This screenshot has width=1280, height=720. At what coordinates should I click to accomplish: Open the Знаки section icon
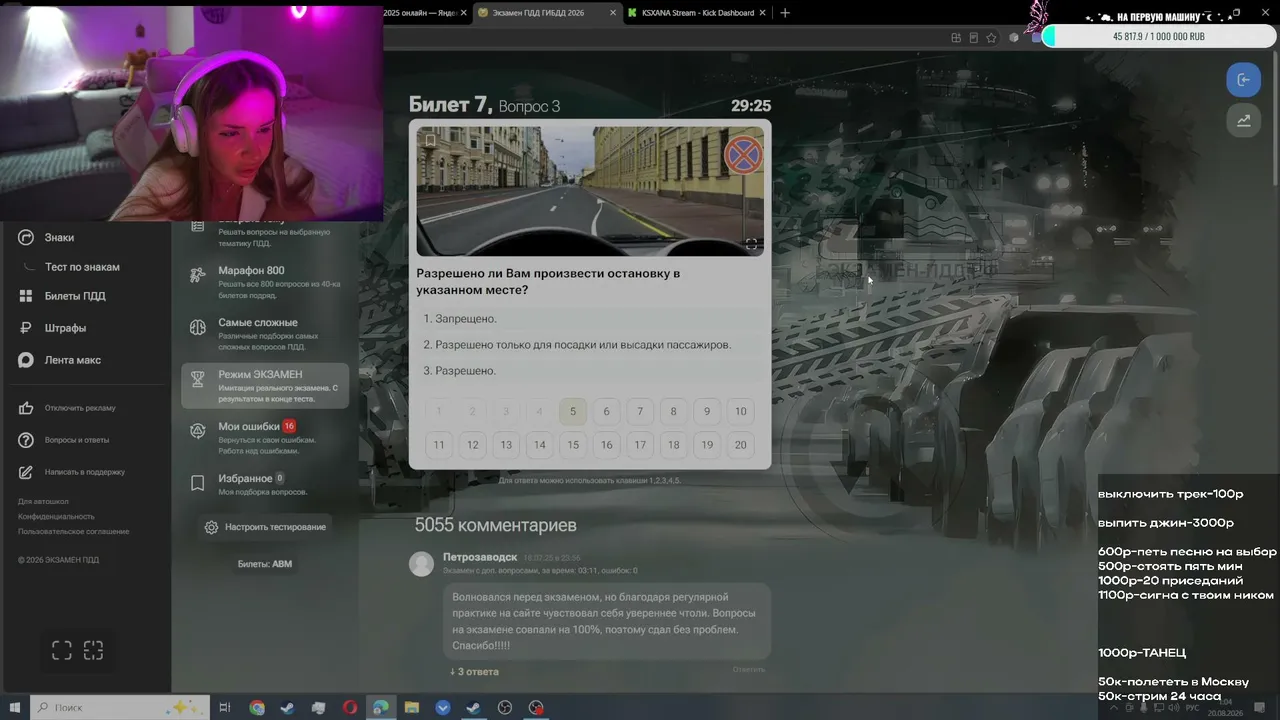click(26, 237)
